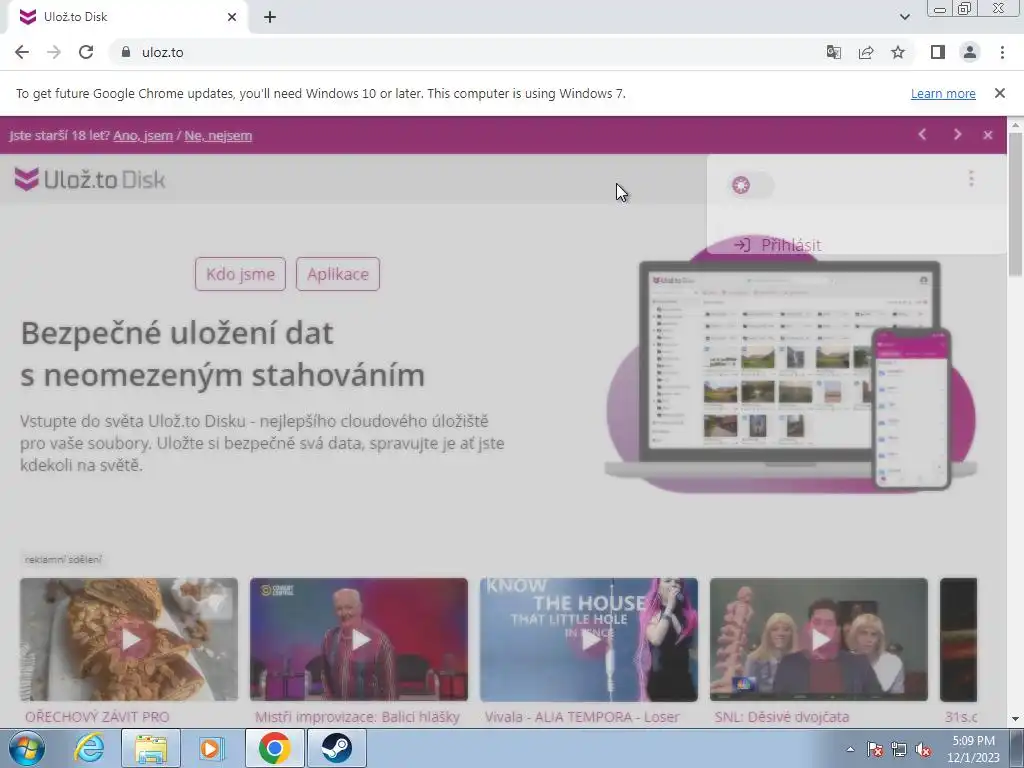
Task: Bookmark this tab with the star
Action: coord(898,52)
